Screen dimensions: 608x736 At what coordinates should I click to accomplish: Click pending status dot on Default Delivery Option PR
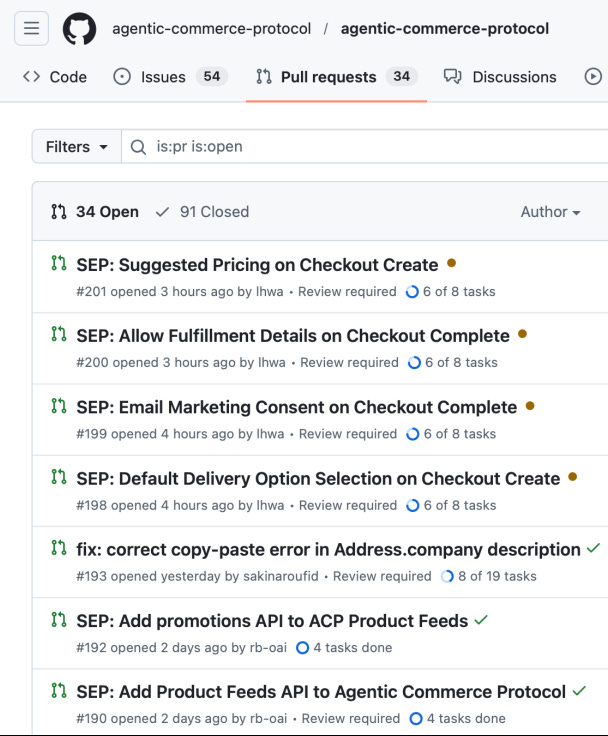point(573,477)
